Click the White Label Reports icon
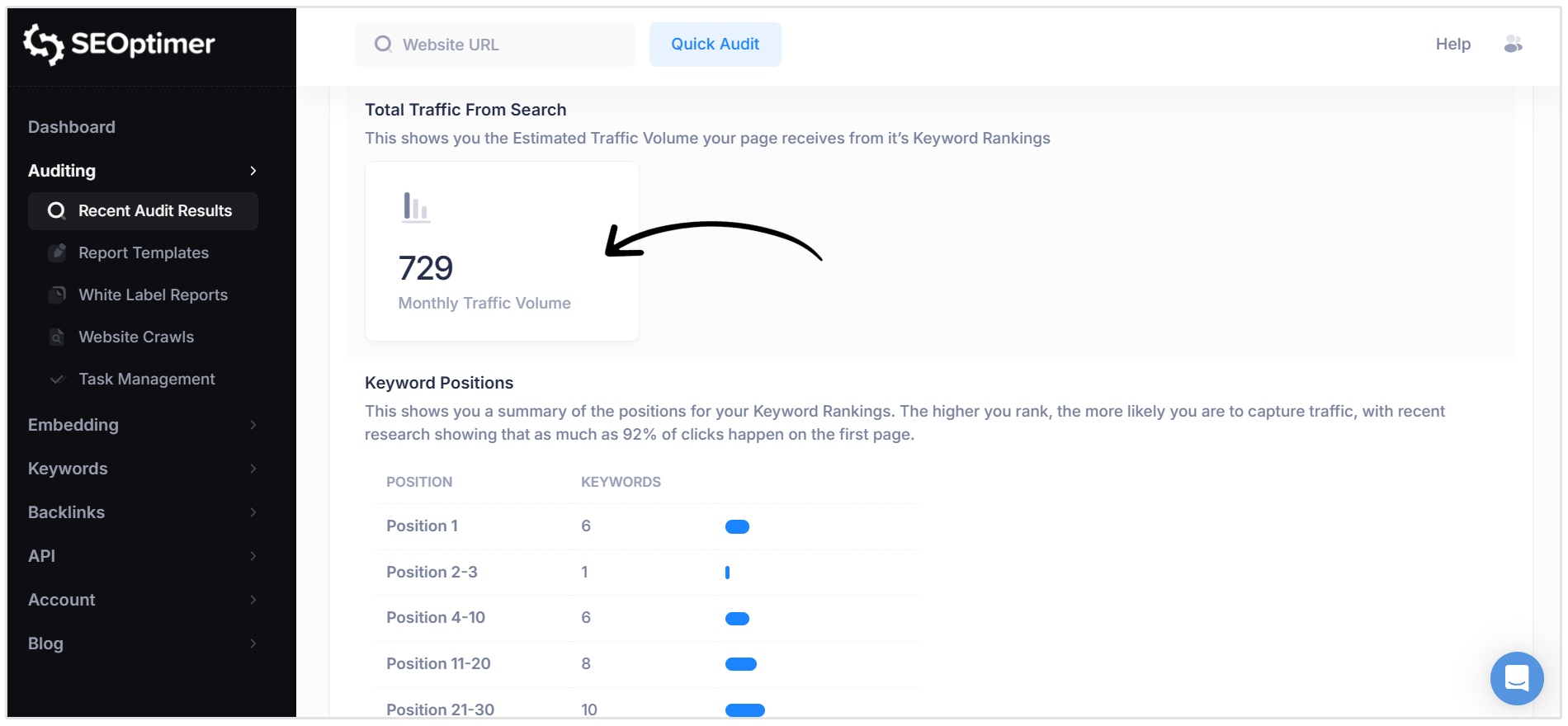1568x726 pixels. 57,295
